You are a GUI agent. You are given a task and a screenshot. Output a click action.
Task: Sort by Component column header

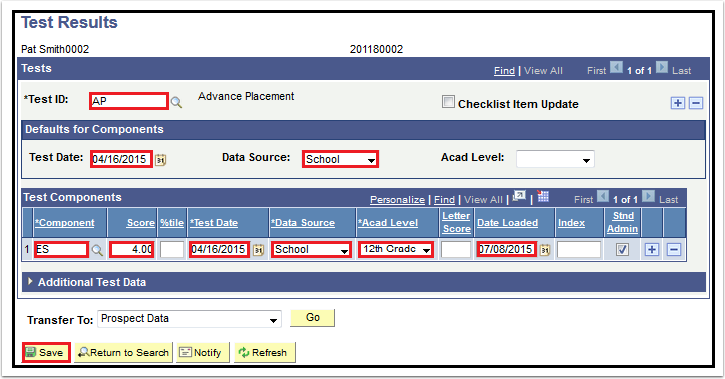(x=65, y=223)
